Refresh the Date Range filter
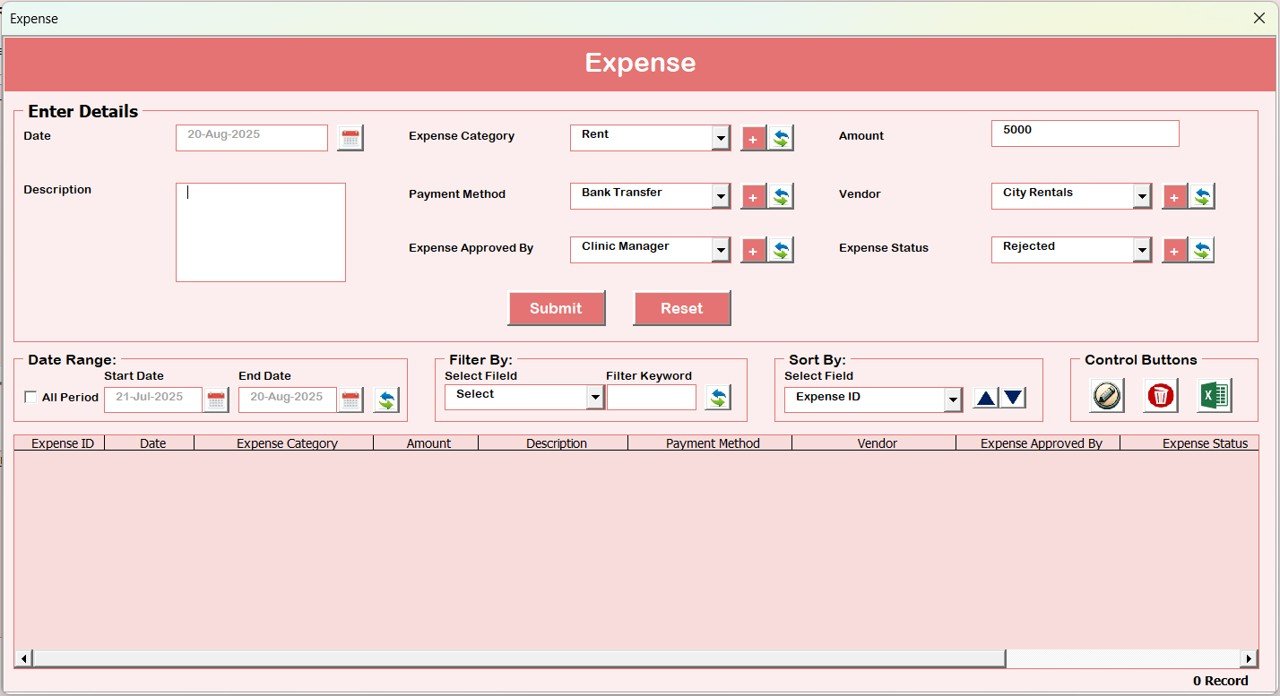Image resolution: width=1280 pixels, height=696 pixels. click(386, 400)
